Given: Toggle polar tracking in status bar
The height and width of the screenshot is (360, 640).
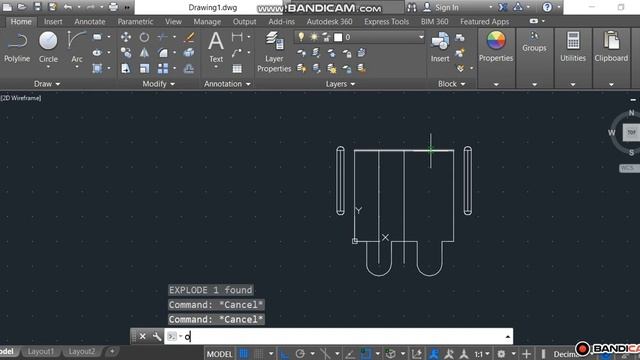Looking at the screenshot, I should (300, 353).
